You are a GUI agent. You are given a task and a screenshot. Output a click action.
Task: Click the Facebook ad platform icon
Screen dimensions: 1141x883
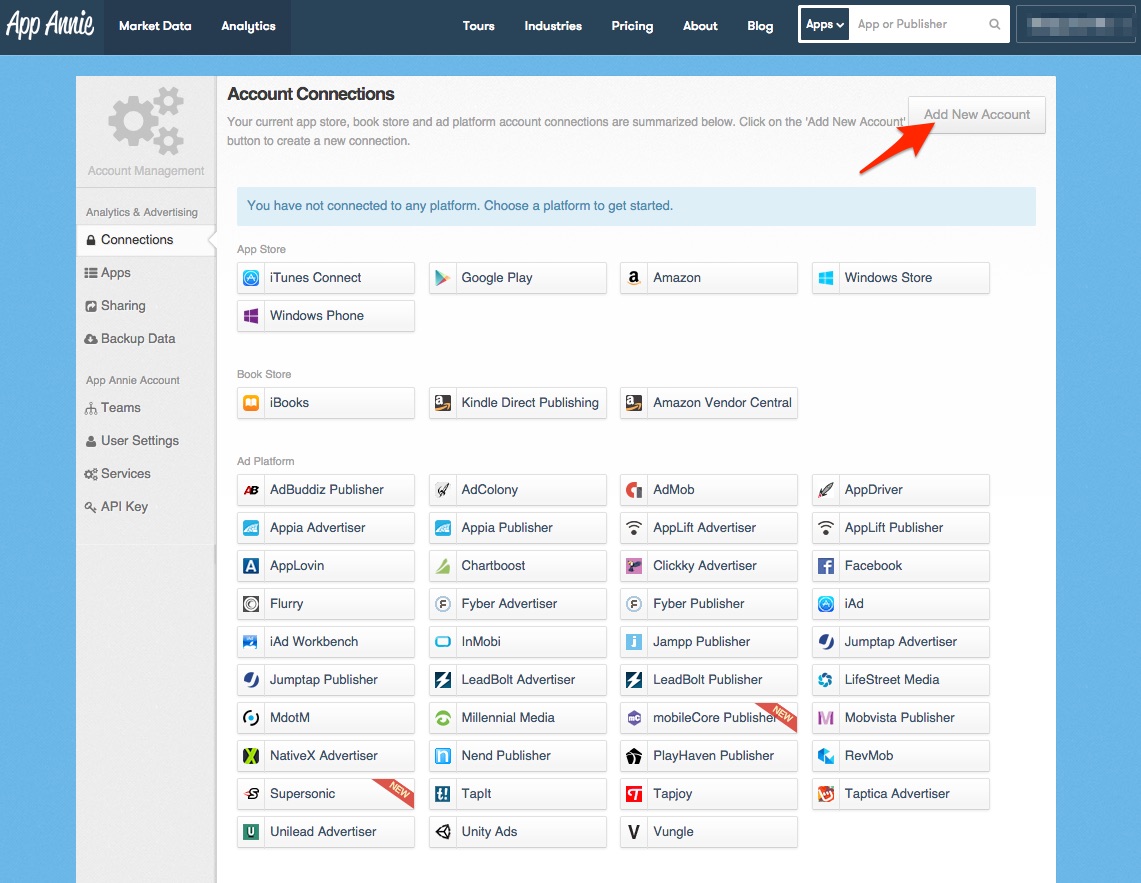tap(825, 566)
